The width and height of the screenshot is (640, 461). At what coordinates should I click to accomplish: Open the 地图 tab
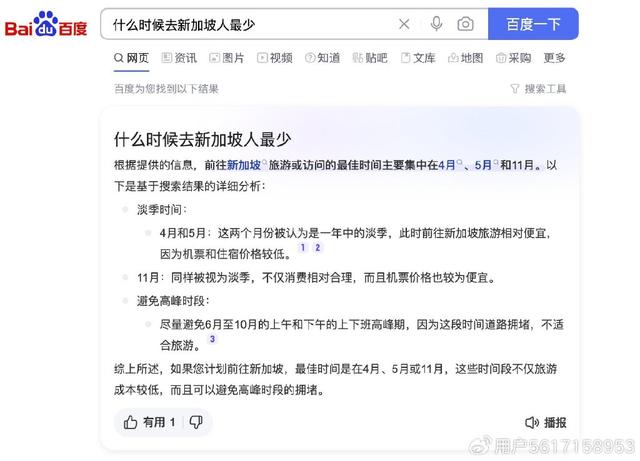466,58
